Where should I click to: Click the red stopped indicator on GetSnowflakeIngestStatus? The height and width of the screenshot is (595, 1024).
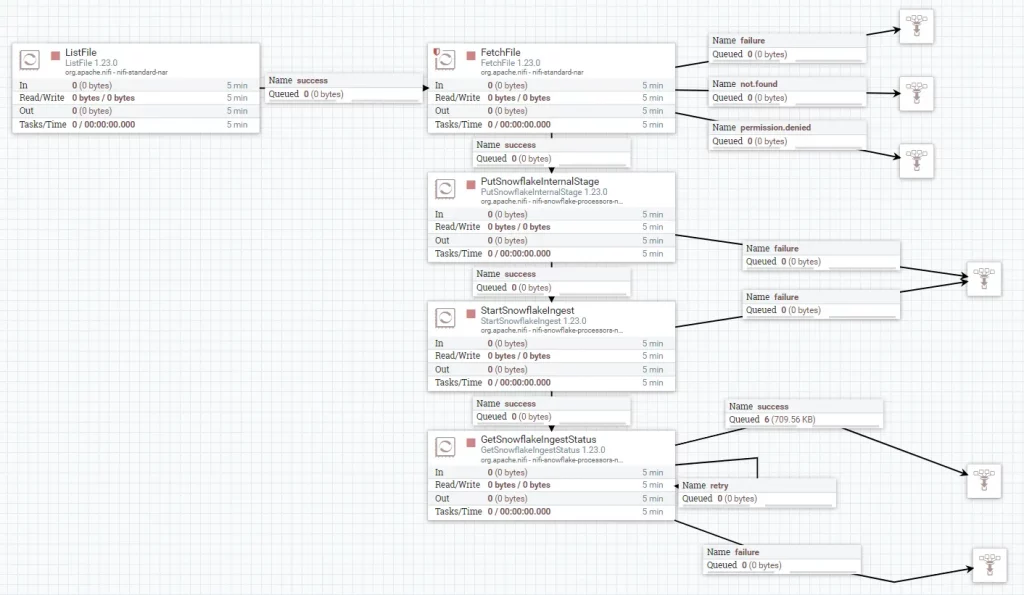click(x=471, y=440)
